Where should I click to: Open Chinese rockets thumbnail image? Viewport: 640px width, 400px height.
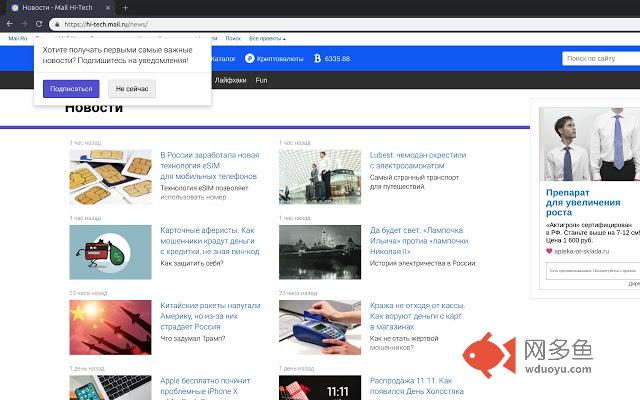[x=110, y=327]
